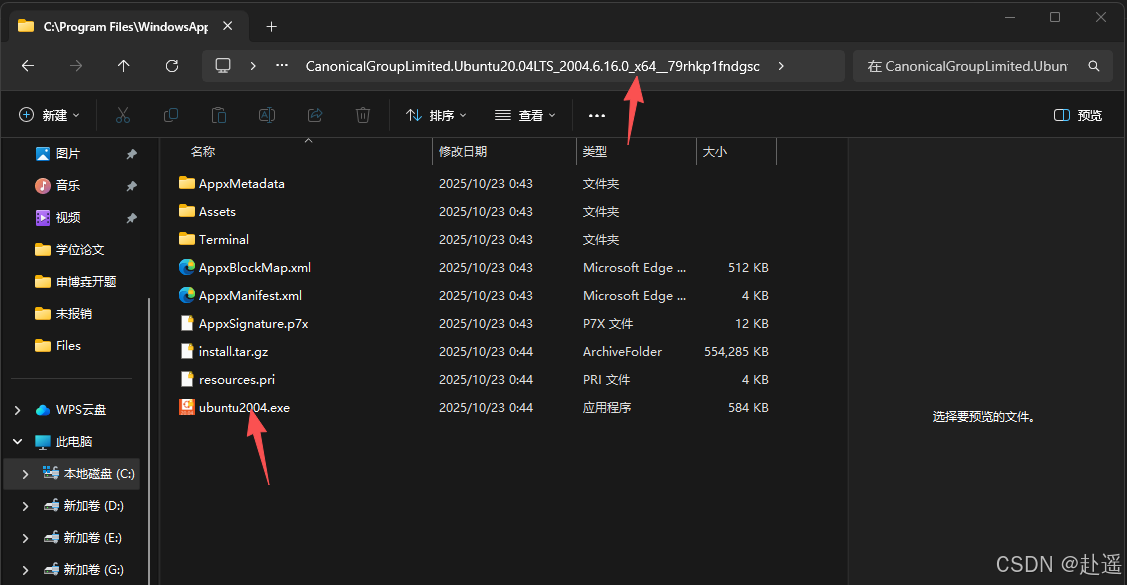Show hidden path segments via ellipsis in address bar
The image size is (1127, 585).
coord(282,65)
